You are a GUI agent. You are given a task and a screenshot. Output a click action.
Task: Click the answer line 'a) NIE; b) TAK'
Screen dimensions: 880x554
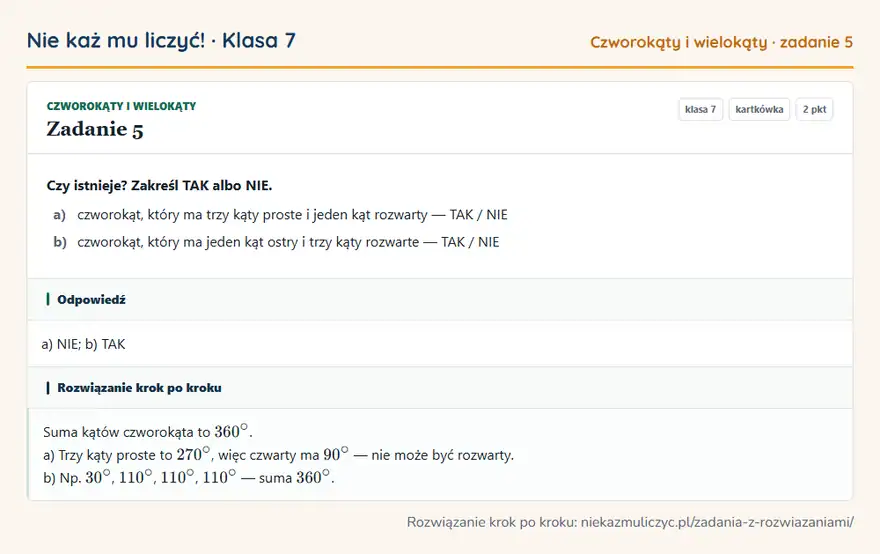click(x=84, y=344)
